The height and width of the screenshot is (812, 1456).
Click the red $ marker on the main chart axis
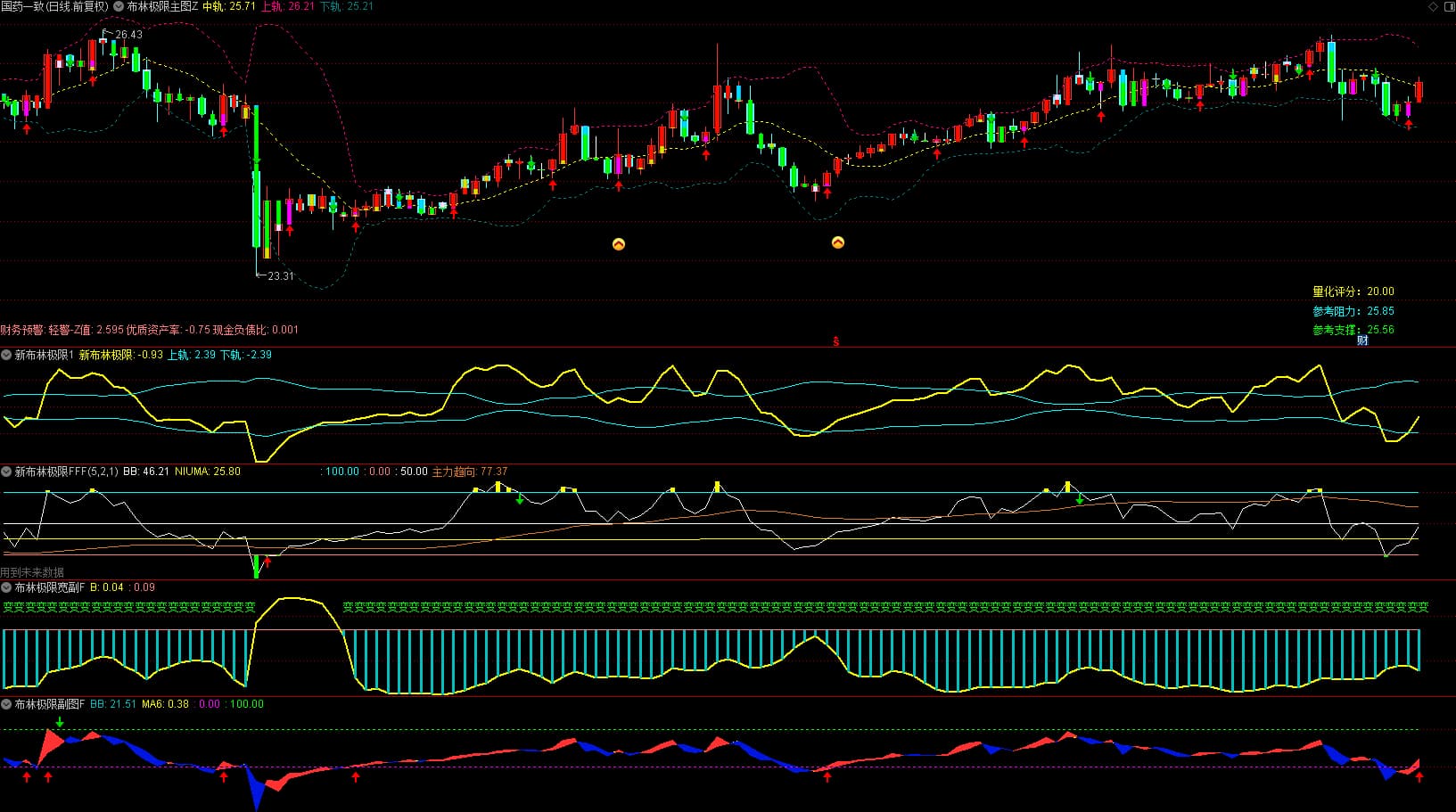click(835, 341)
